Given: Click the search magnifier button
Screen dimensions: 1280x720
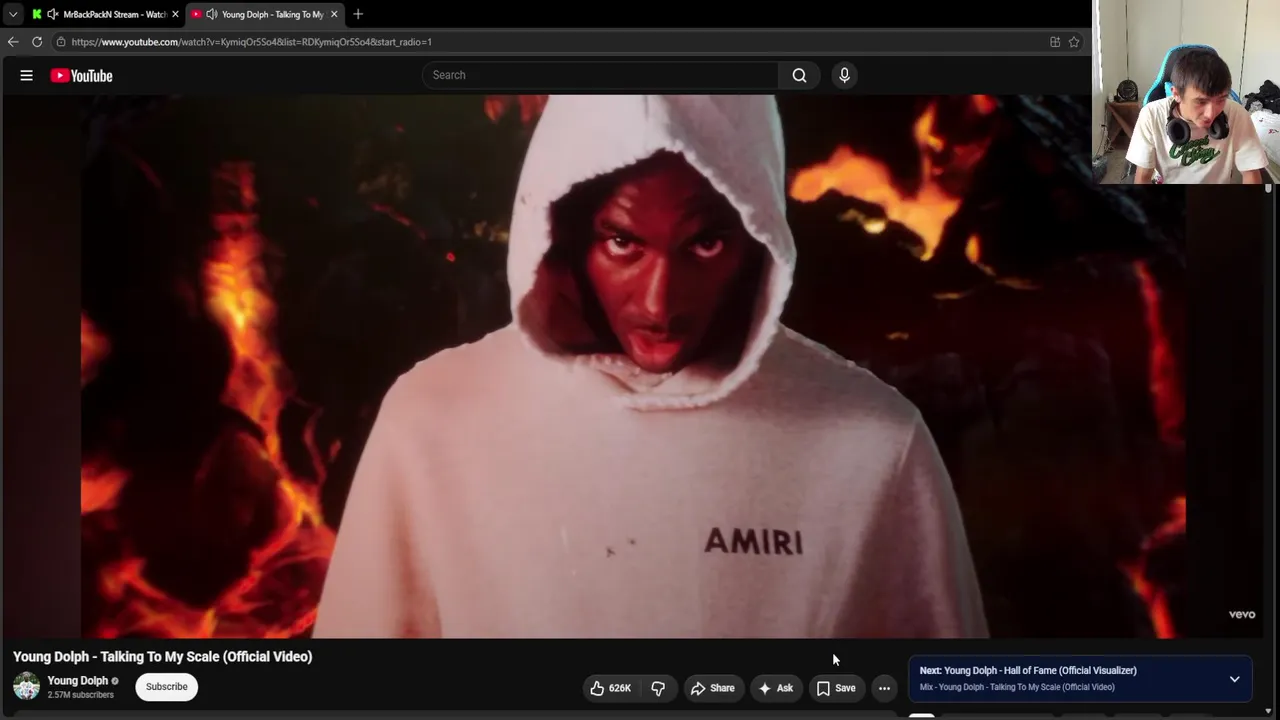Looking at the screenshot, I should point(799,75).
